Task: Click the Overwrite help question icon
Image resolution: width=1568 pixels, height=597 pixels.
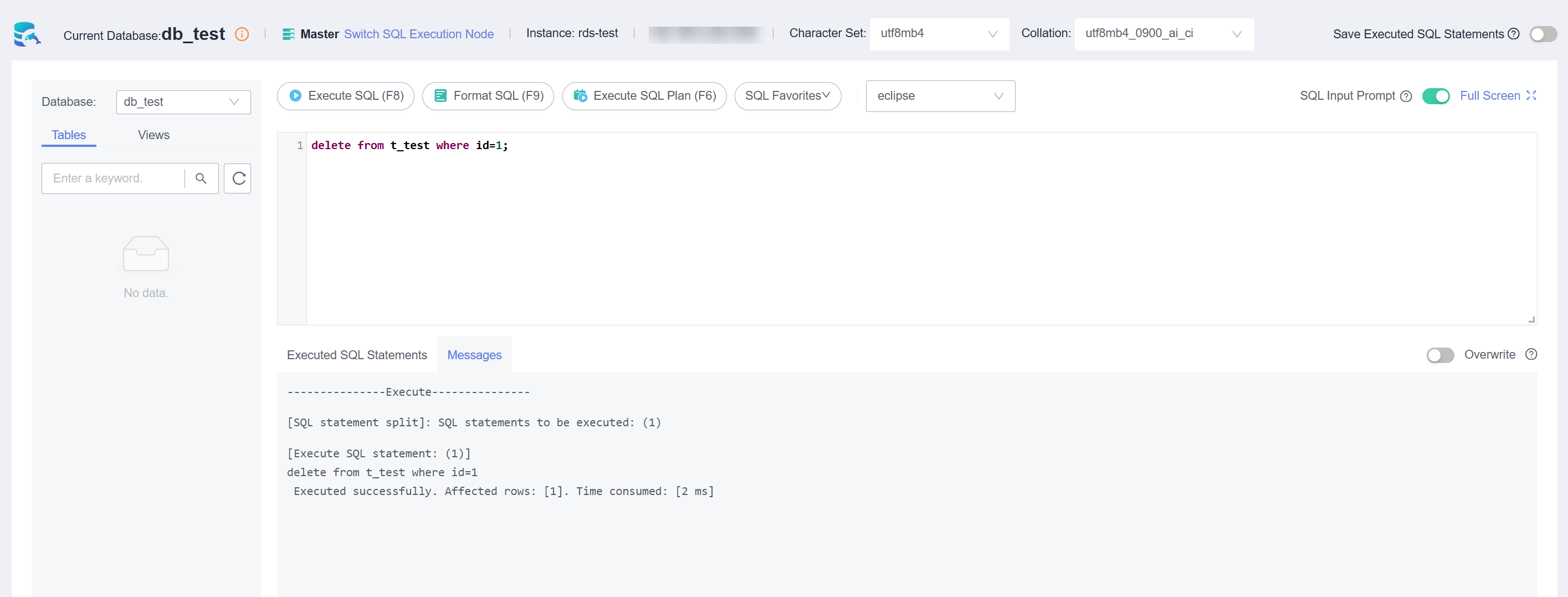Action: 1531,355
